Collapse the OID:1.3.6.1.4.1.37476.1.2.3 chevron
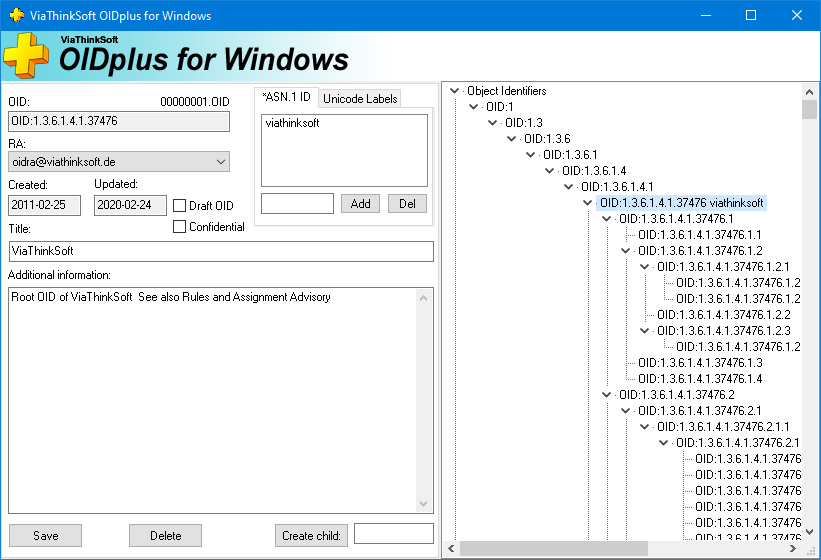The height and width of the screenshot is (560, 821). (x=645, y=331)
